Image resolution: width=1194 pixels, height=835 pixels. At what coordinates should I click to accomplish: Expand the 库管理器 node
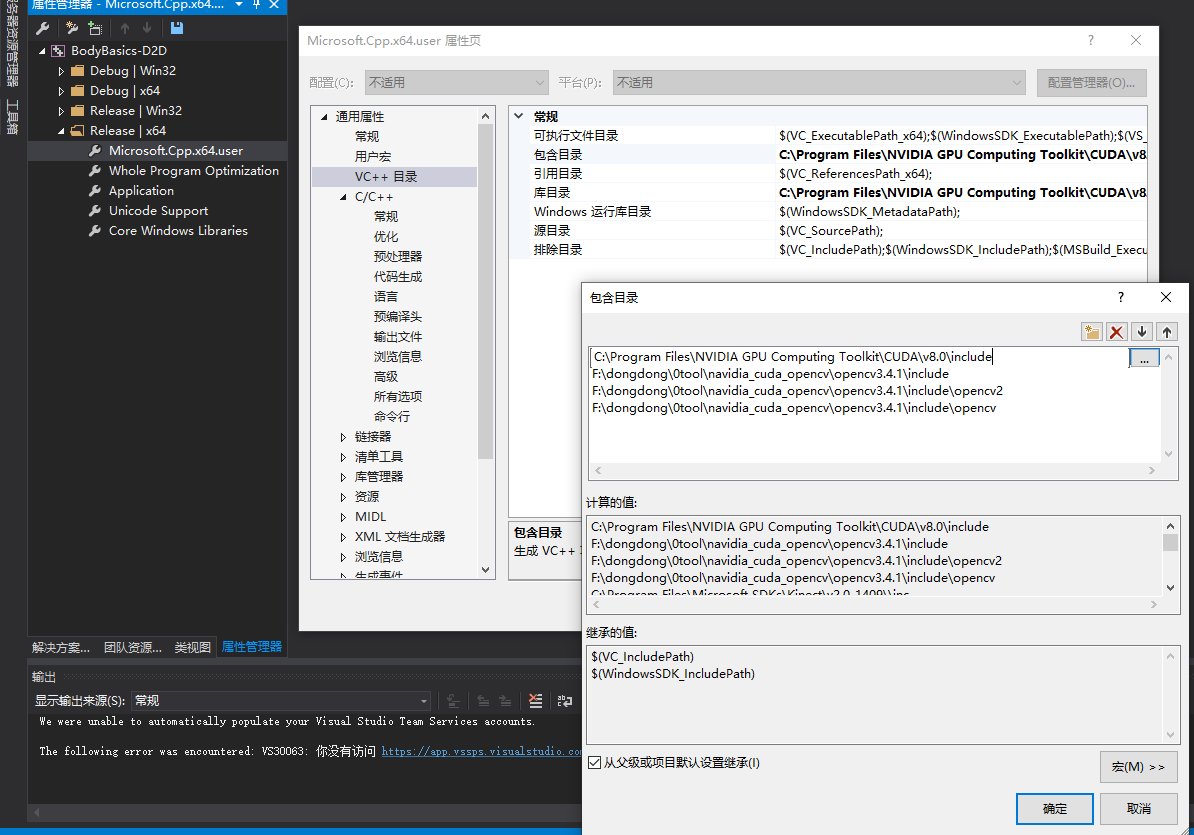tap(343, 477)
